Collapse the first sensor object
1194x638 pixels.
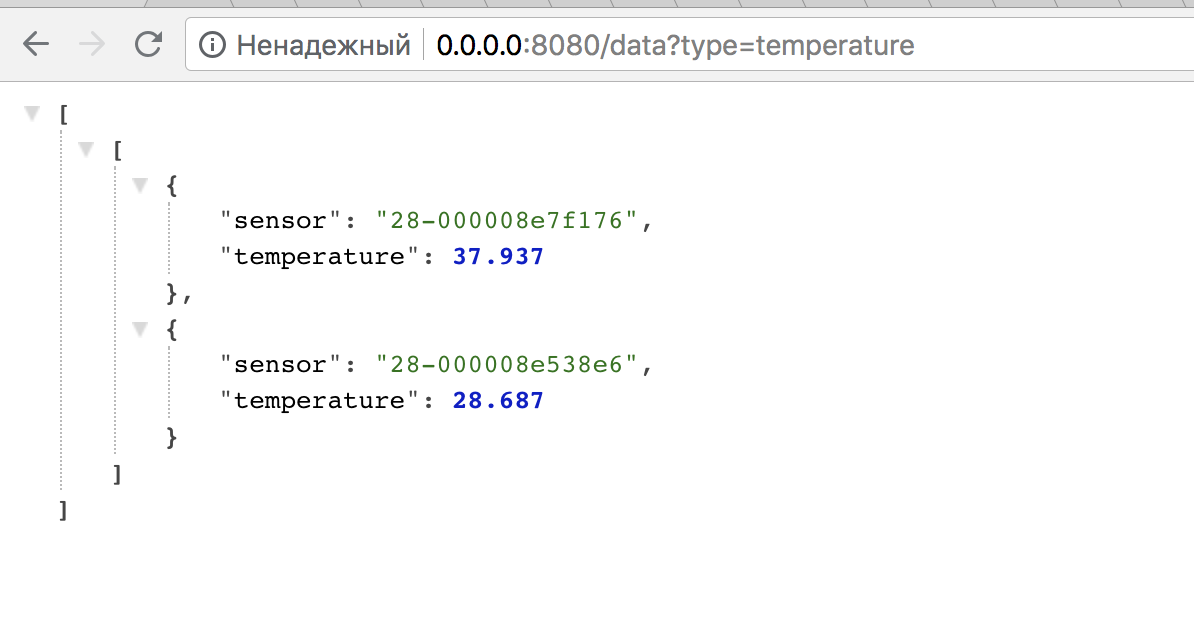[140, 185]
